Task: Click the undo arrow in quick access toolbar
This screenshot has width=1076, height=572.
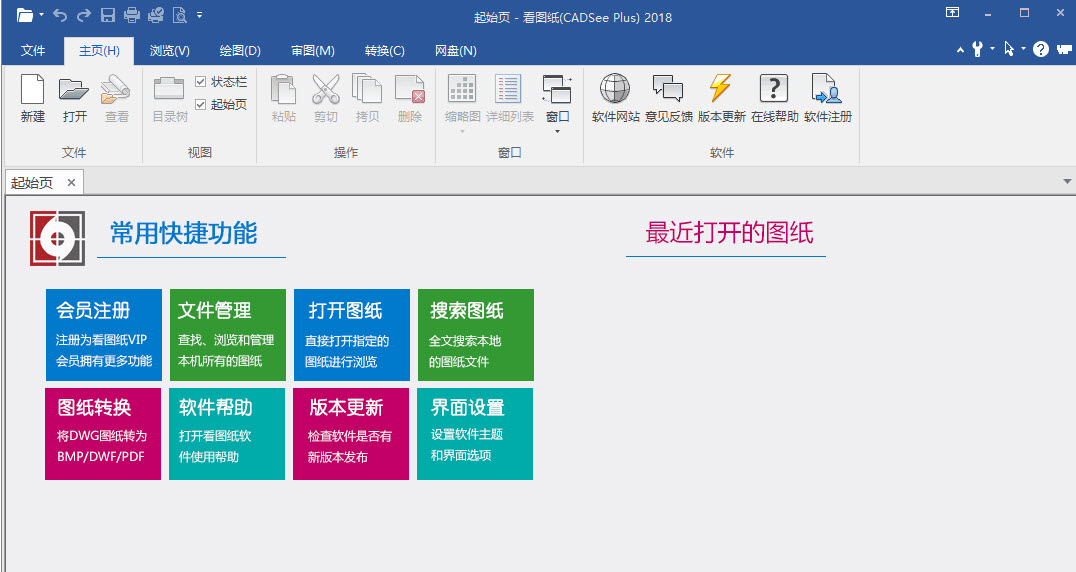Action: pos(60,14)
